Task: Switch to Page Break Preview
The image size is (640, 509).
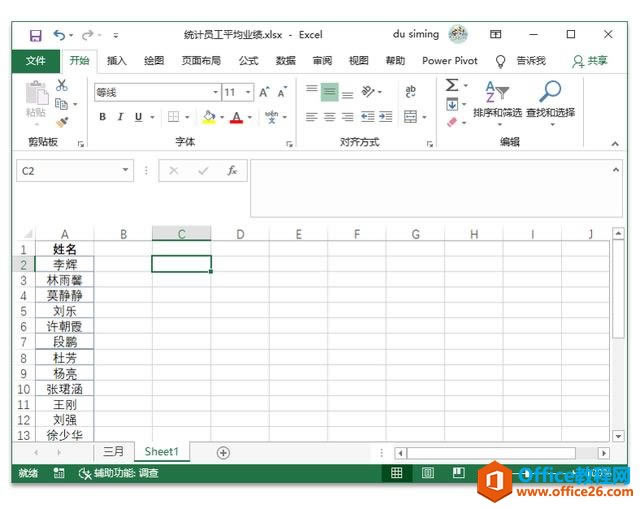Action: tap(459, 473)
